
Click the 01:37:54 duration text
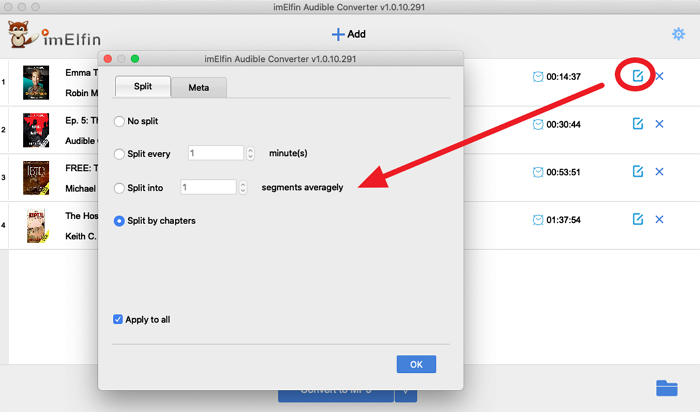(563, 220)
